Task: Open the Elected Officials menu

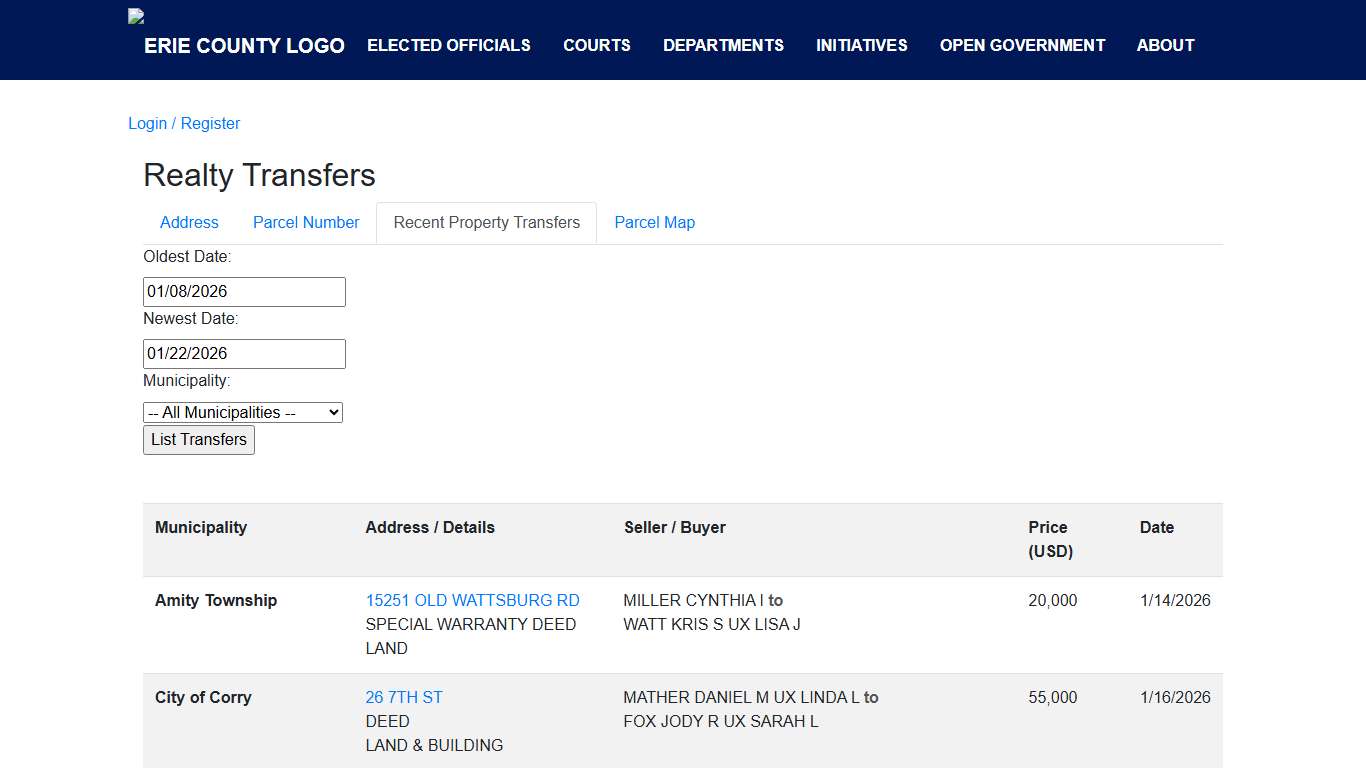Action: pyautogui.click(x=449, y=45)
